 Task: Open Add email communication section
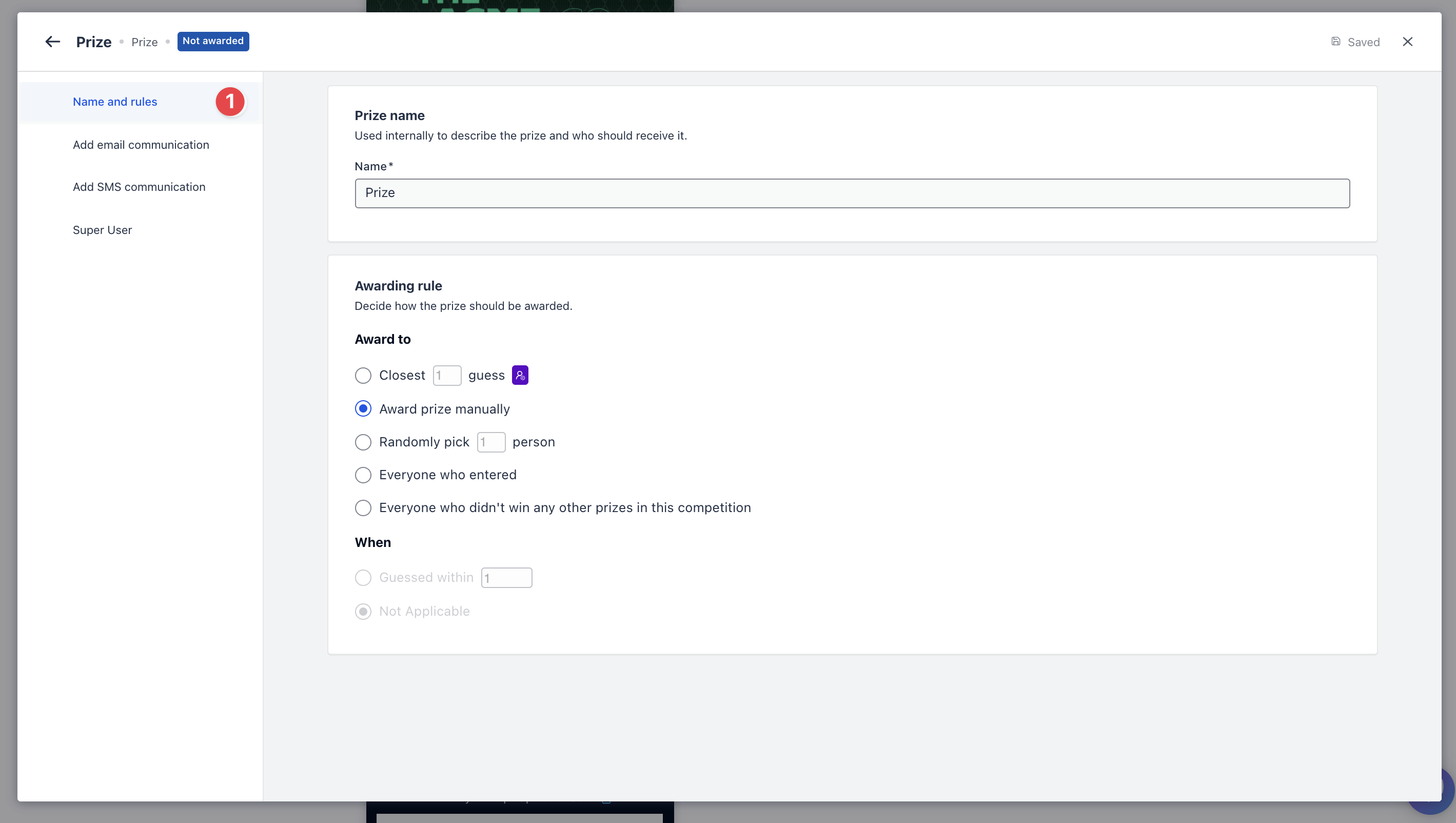tap(141, 145)
